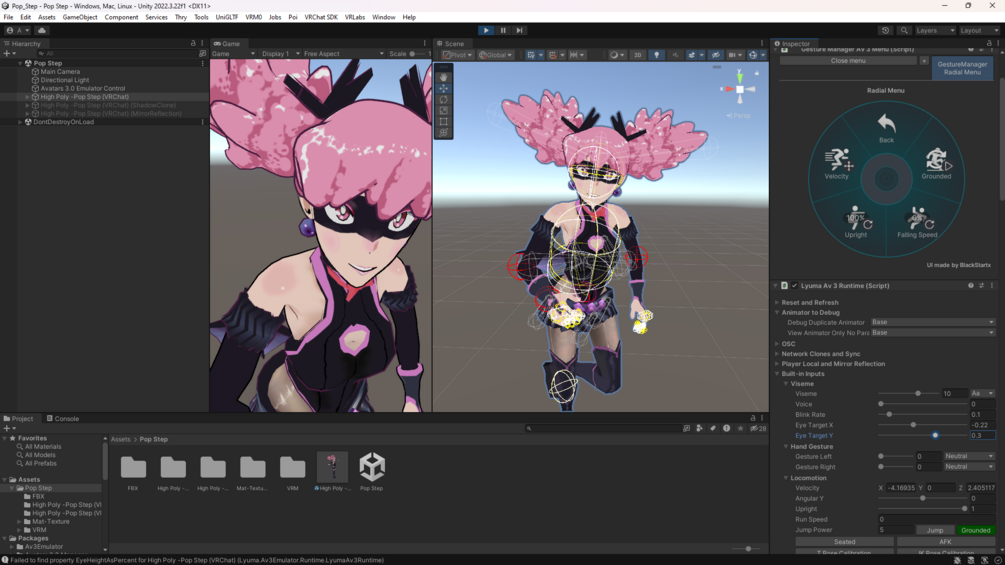Switch to the Project tab
1005x565 pixels.
click(19, 418)
